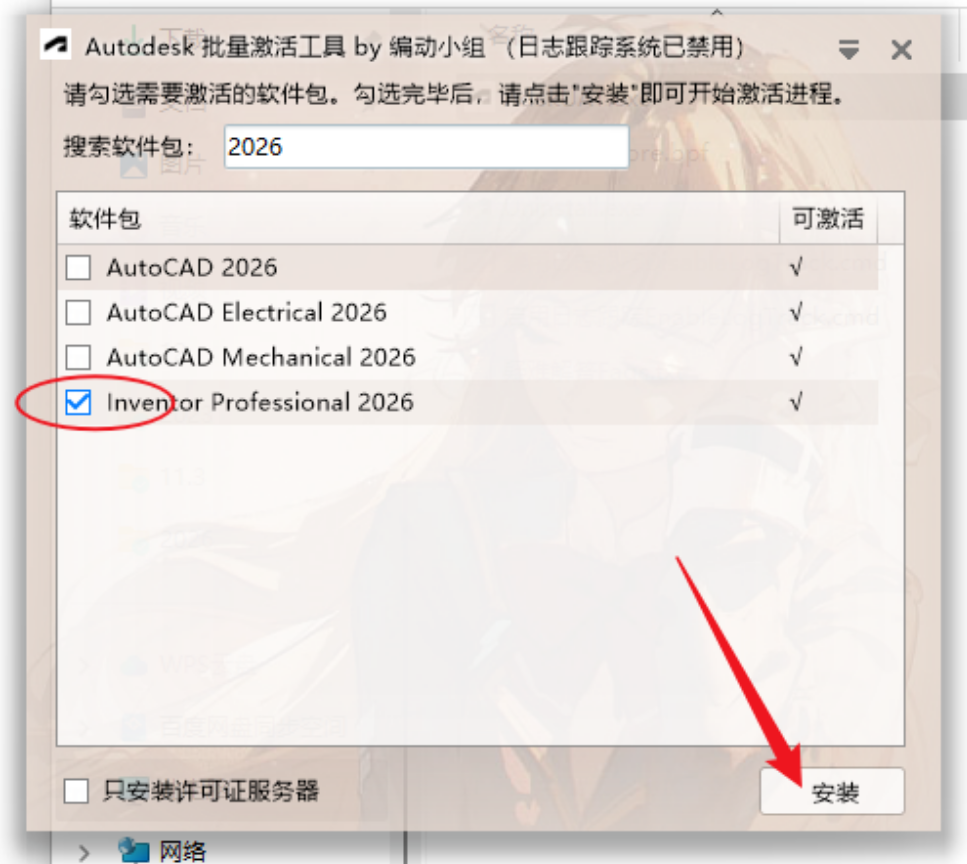Click the small up caret above the window
This screenshot has width=967, height=864.
(717, 12)
